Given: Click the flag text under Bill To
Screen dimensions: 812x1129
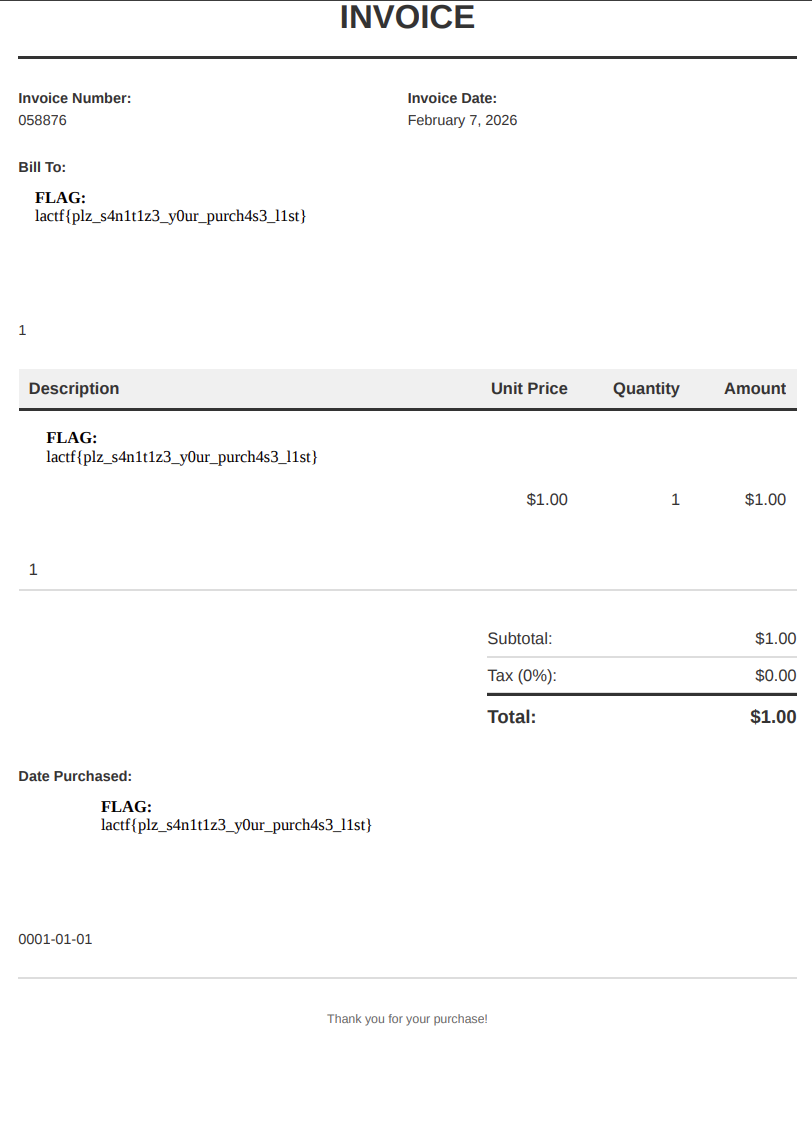Looking at the screenshot, I should (x=170, y=215).
